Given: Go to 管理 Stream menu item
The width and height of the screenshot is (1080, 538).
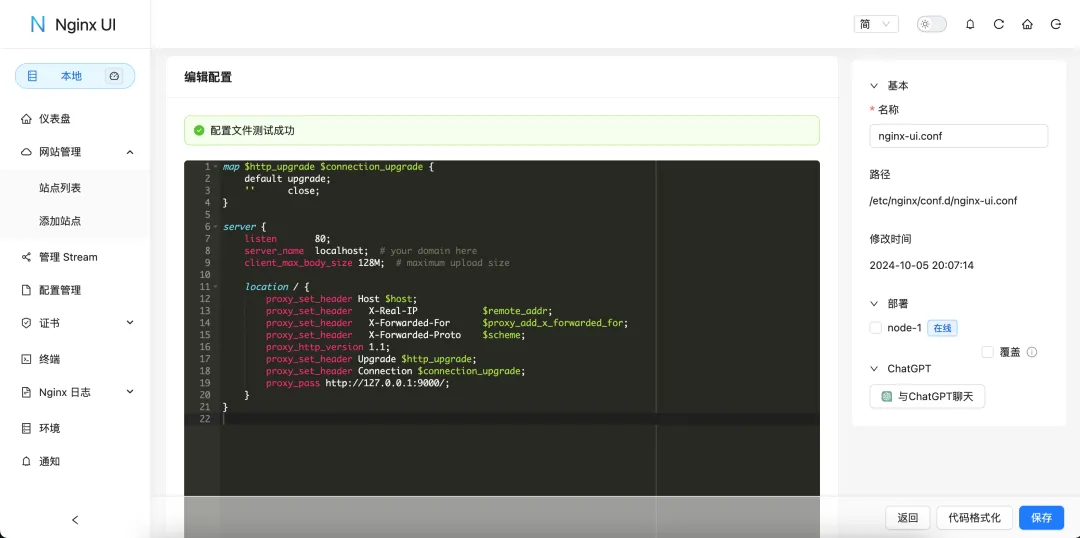Looking at the screenshot, I should click(68, 257).
